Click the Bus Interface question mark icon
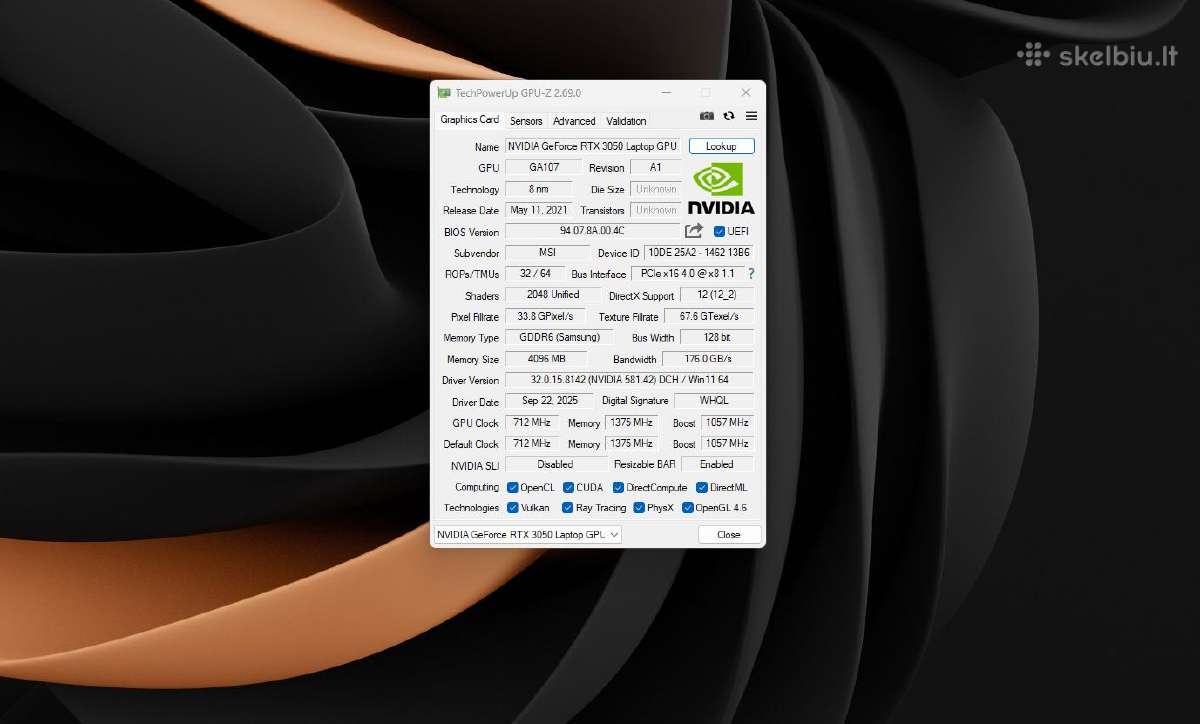Viewport: 1200px width, 724px height. [x=751, y=274]
